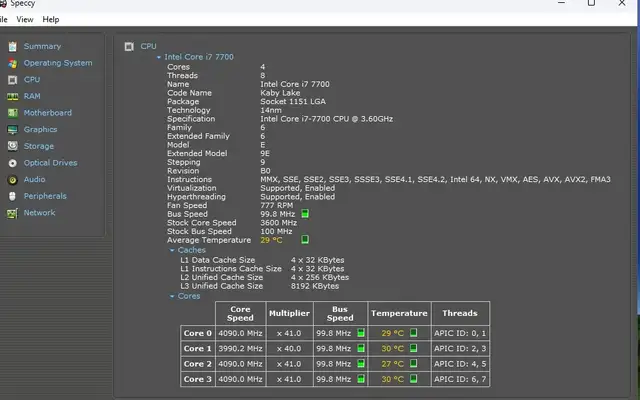The image size is (640, 400).
Task: Click the x 40.0 multiplier cell
Action: [x=289, y=349]
